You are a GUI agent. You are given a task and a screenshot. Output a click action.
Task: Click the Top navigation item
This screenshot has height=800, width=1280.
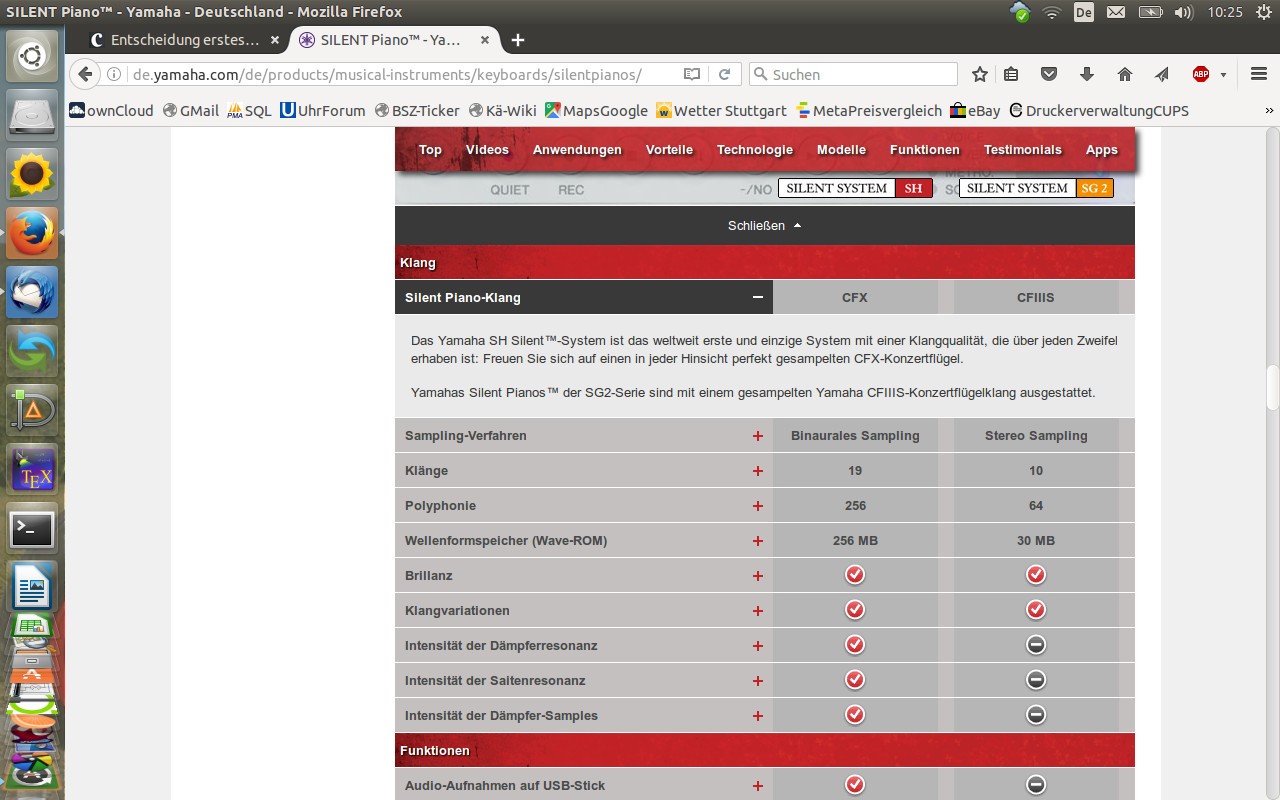click(430, 149)
